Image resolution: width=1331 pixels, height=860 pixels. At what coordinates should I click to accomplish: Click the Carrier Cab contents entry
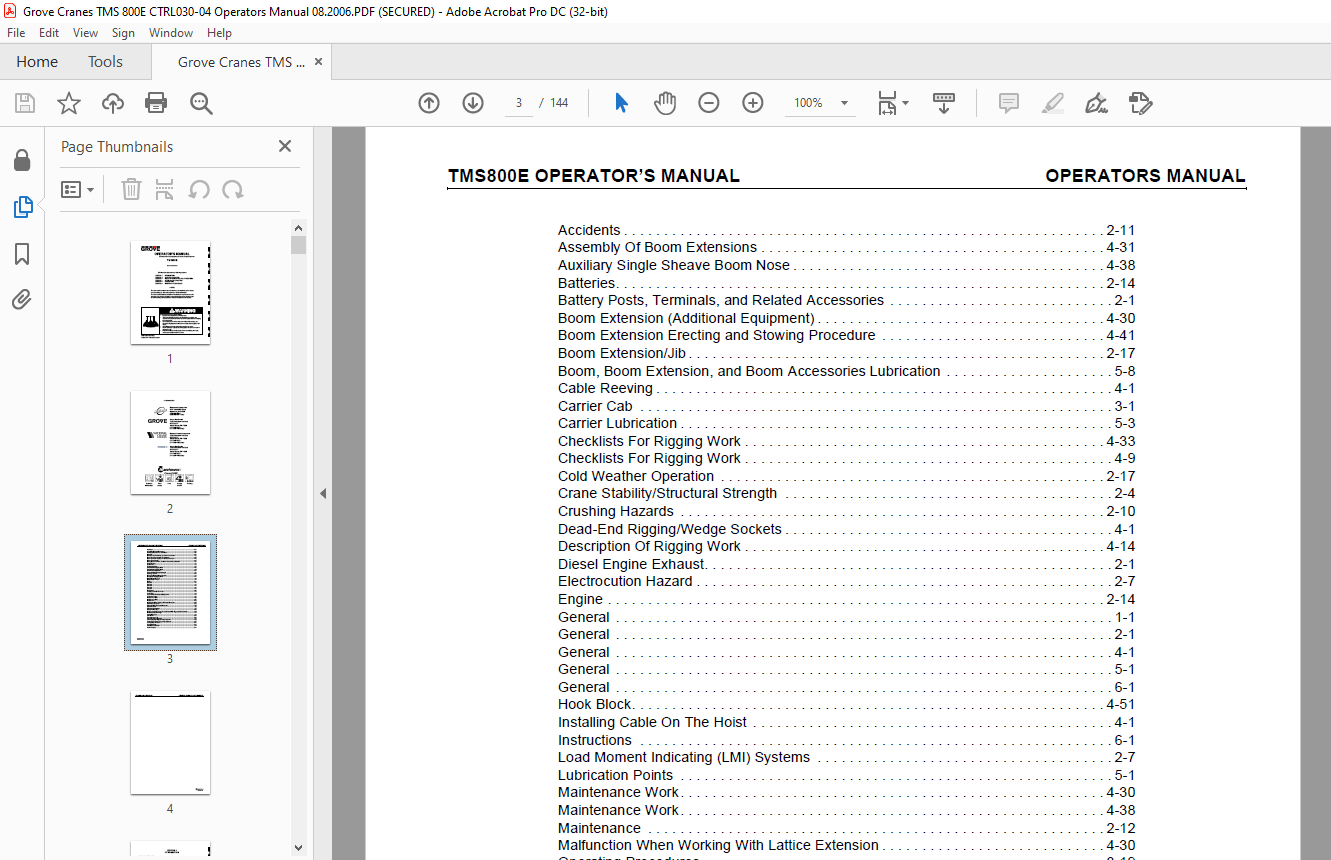click(846, 406)
